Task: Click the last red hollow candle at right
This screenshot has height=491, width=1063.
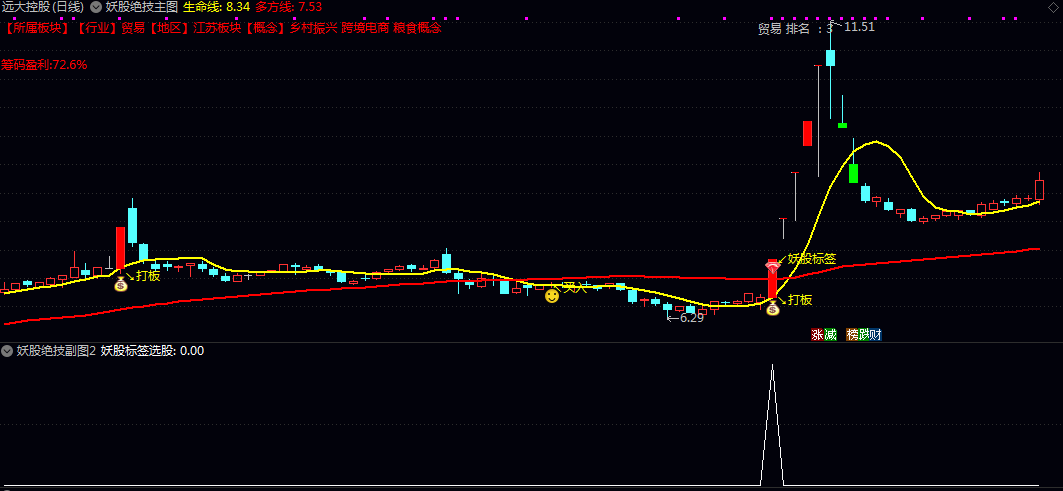Action: click(x=1039, y=189)
